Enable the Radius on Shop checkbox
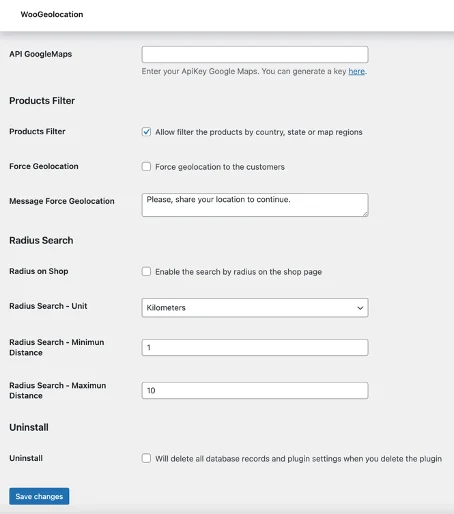This screenshot has width=454, height=514. tap(146, 271)
